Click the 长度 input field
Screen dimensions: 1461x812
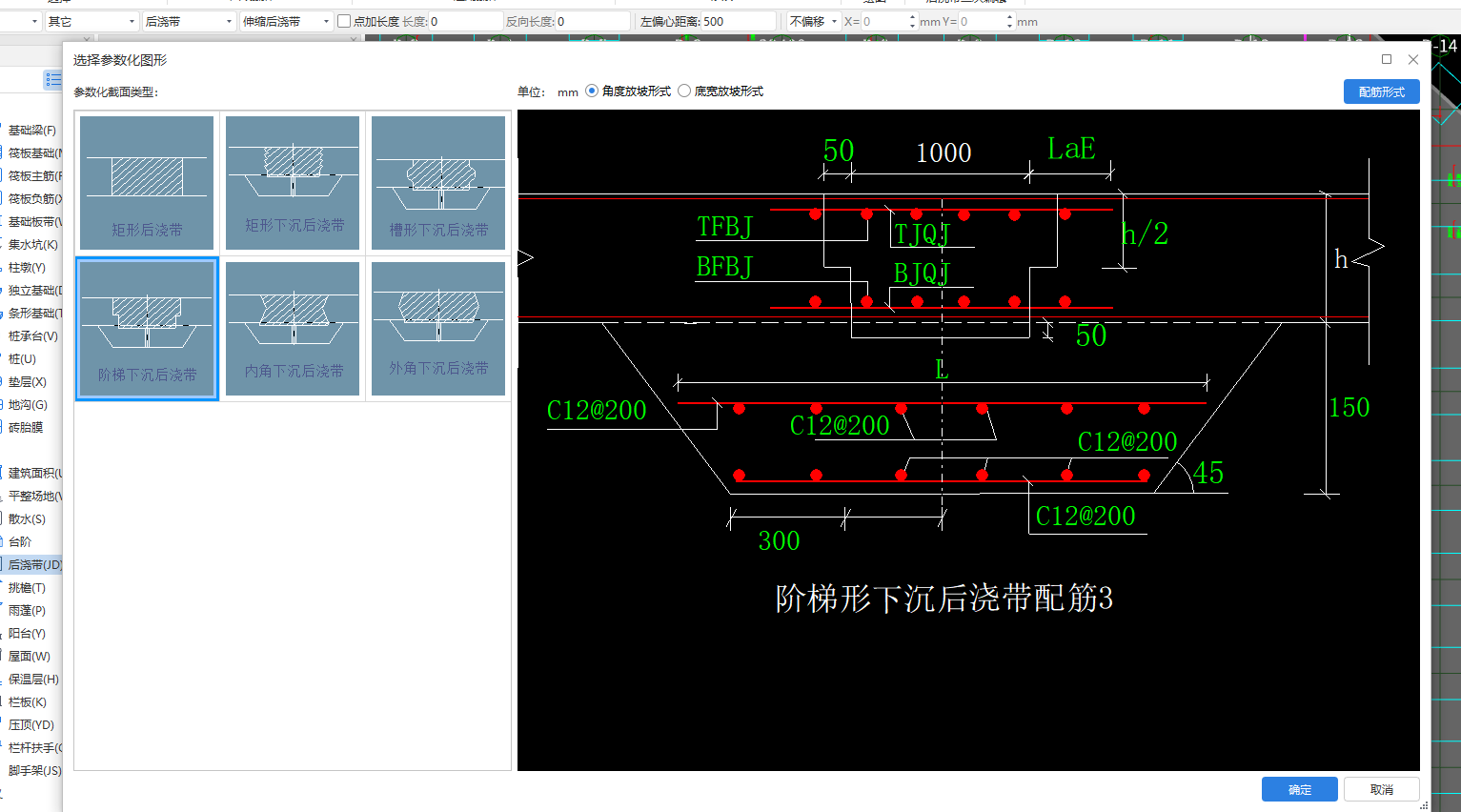pos(465,21)
